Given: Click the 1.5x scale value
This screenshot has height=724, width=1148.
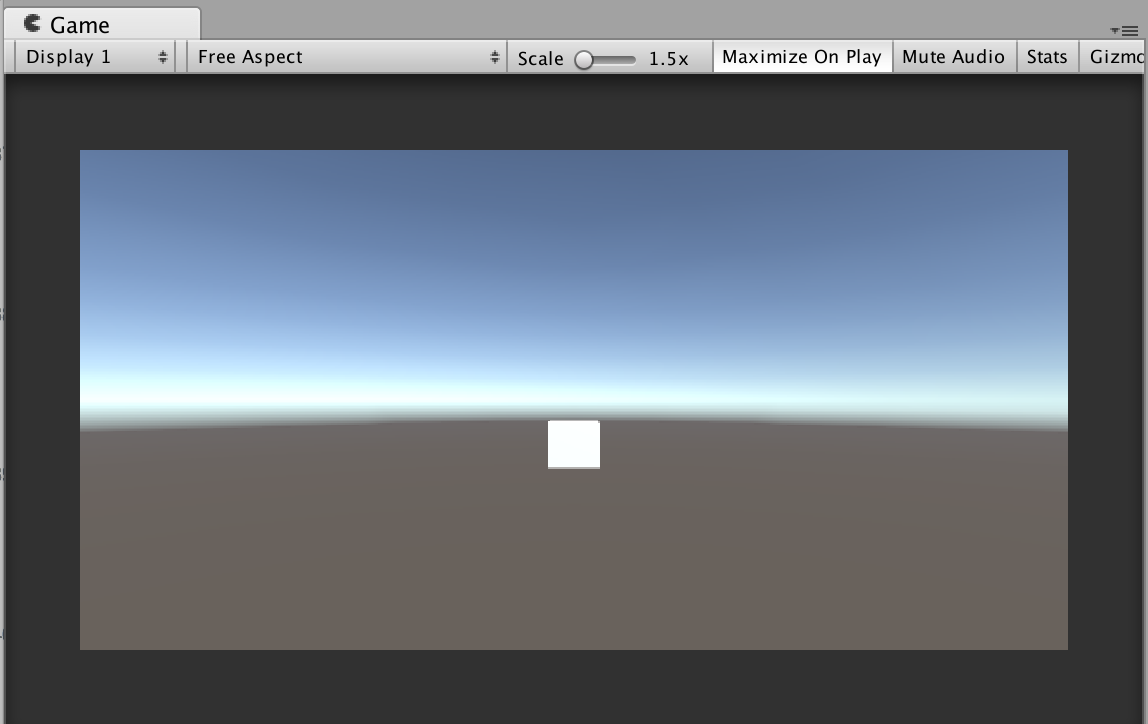Looking at the screenshot, I should pyautogui.click(x=668, y=59).
